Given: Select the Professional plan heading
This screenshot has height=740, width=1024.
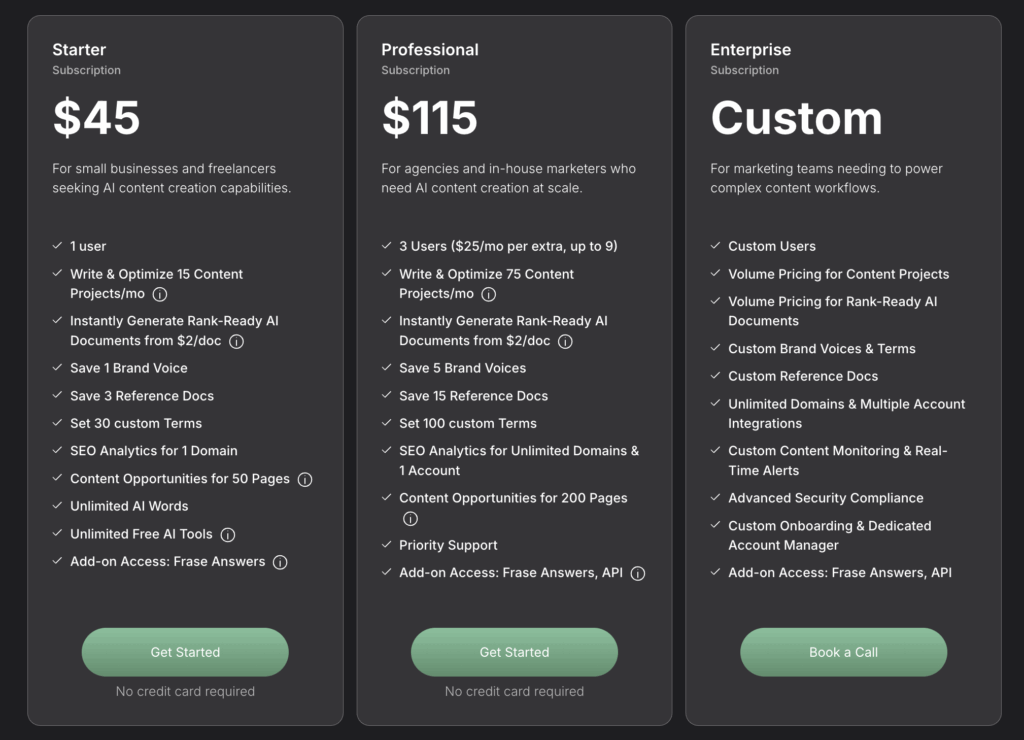Looking at the screenshot, I should 430,50.
